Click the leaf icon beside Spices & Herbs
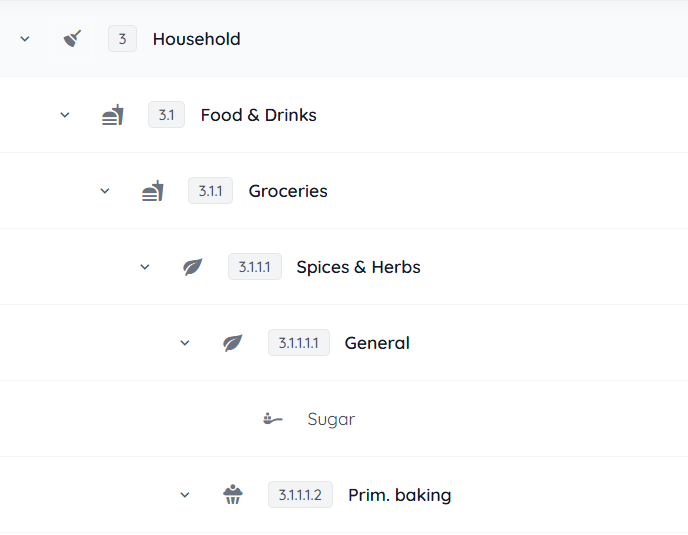The width and height of the screenshot is (688, 535). [193, 267]
